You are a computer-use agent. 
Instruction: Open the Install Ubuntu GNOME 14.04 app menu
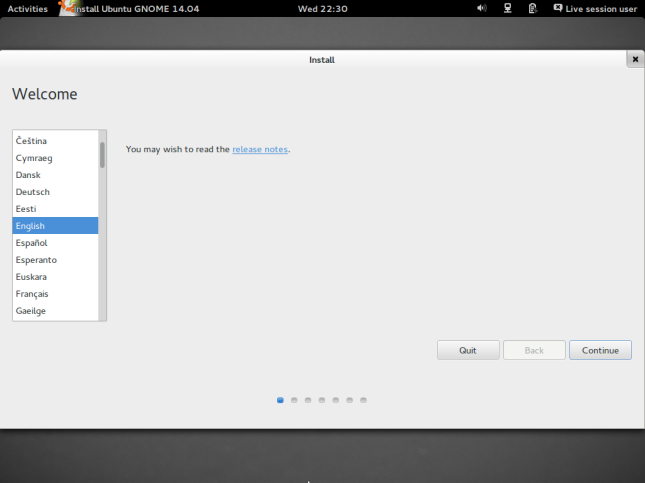coord(142,8)
